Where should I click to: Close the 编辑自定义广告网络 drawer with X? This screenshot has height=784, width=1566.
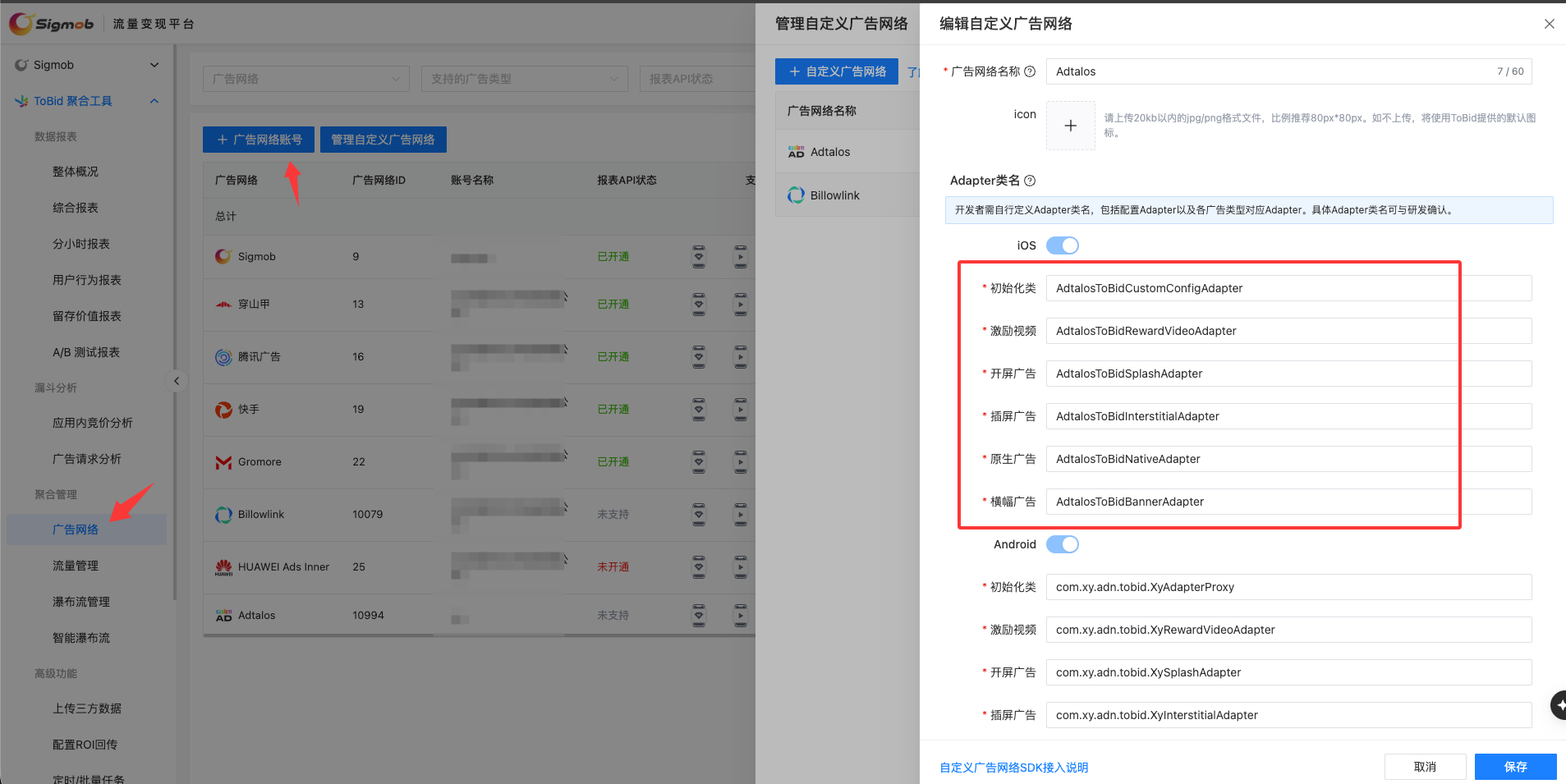click(1550, 24)
